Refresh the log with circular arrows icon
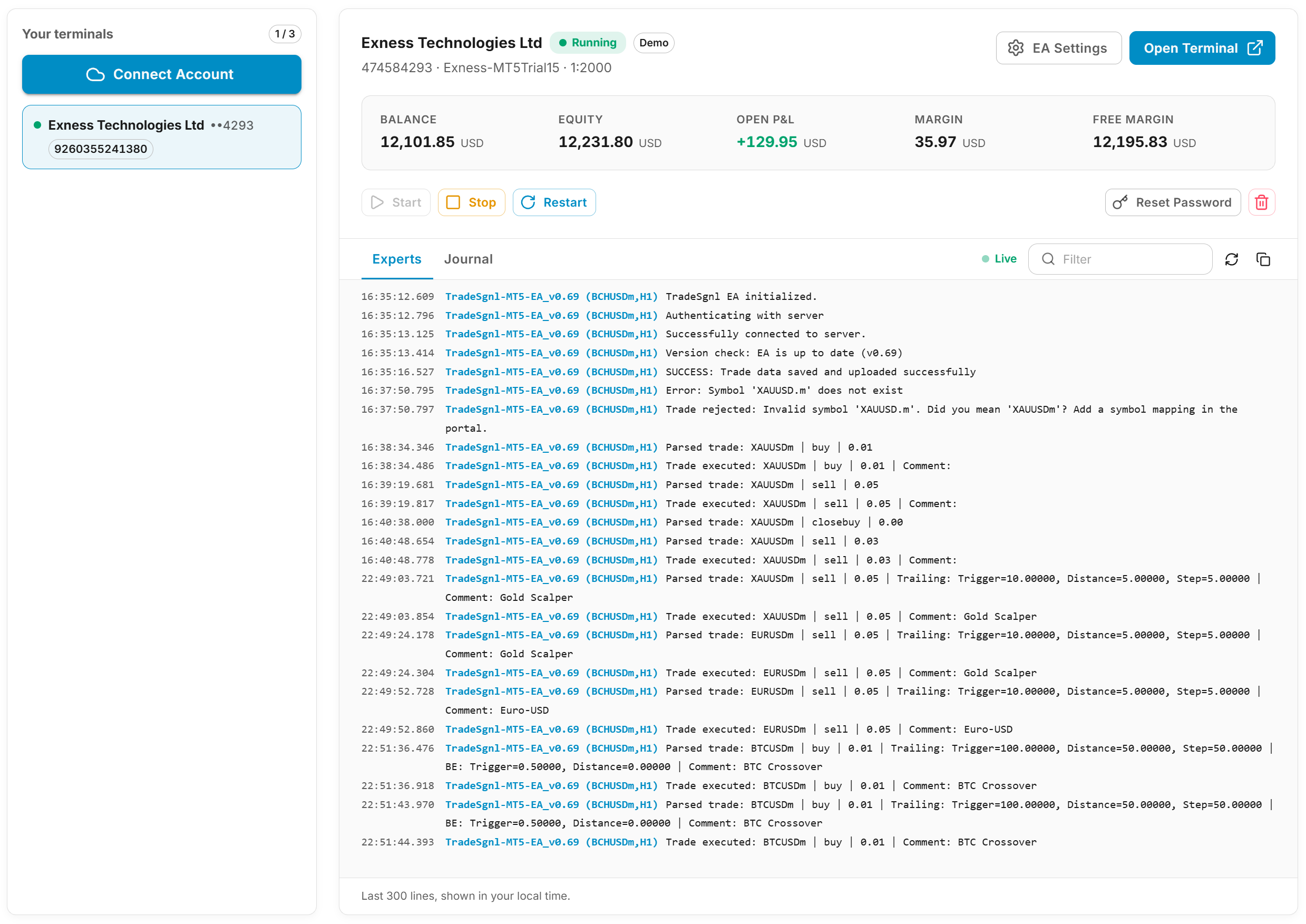The image size is (1306, 924). (1232, 259)
